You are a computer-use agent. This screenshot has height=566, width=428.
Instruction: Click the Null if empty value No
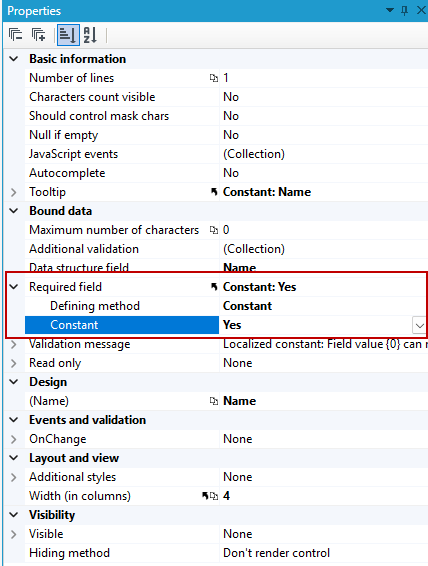coord(231,135)
